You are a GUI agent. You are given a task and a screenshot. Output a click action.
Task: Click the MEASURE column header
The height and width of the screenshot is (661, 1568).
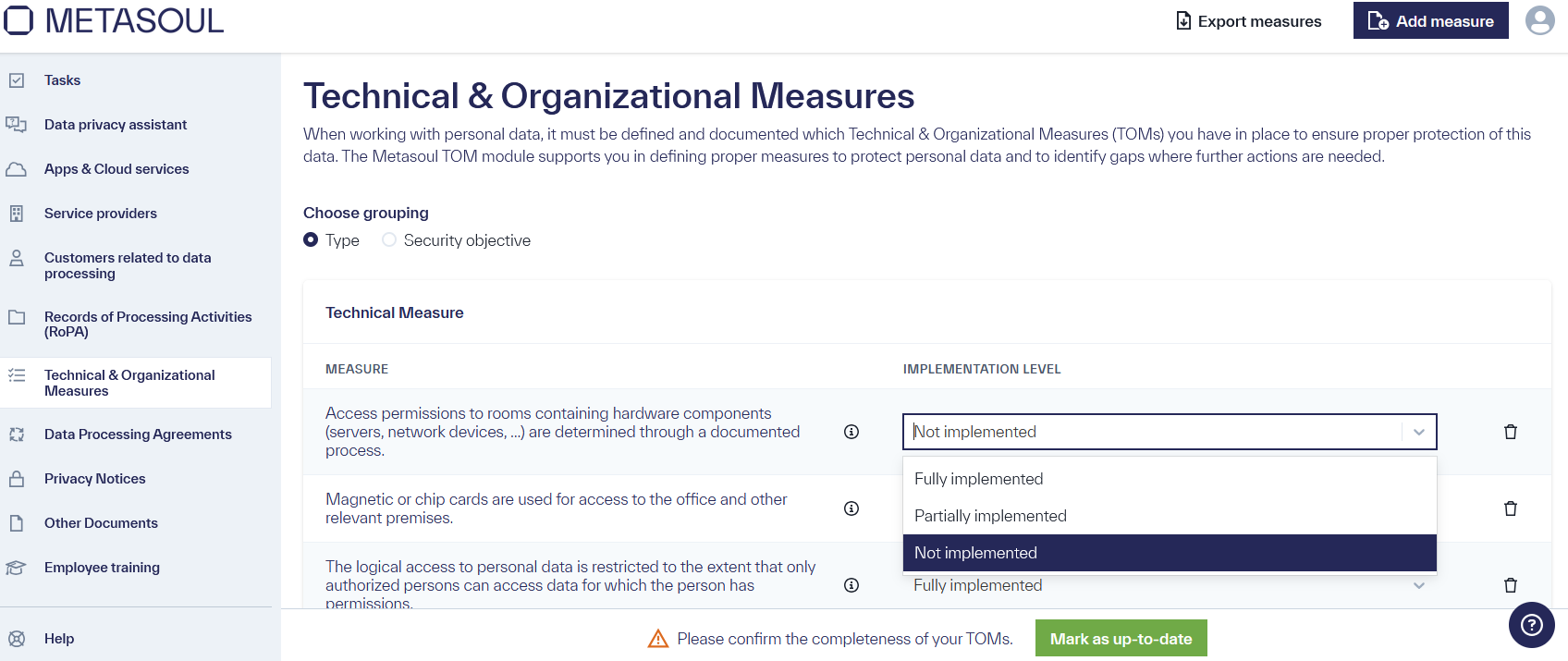click(357, 369)
